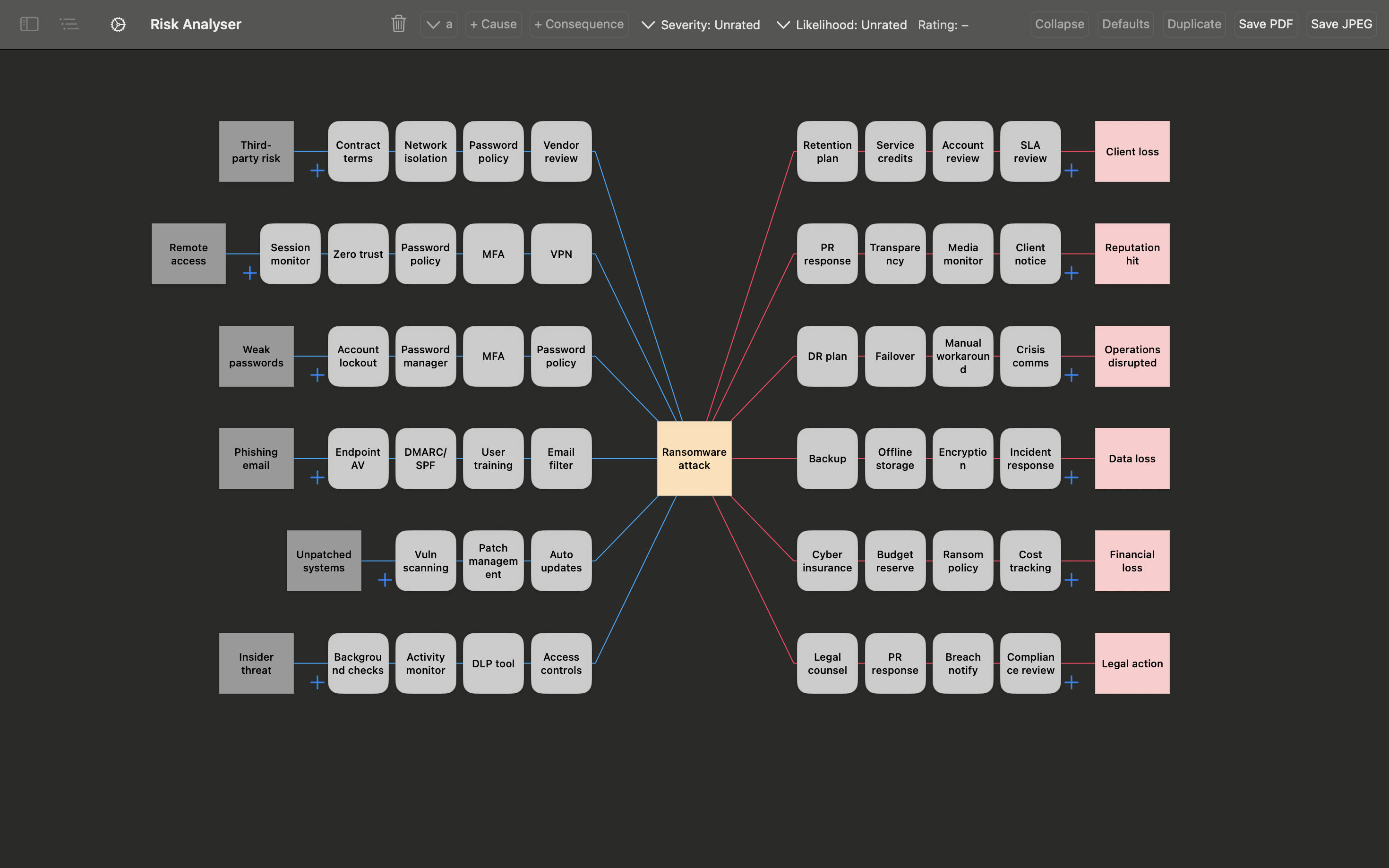Click the Collapse button
Image resolution: width=1389 pixels, height=868 pixels.
point(1059,24)
